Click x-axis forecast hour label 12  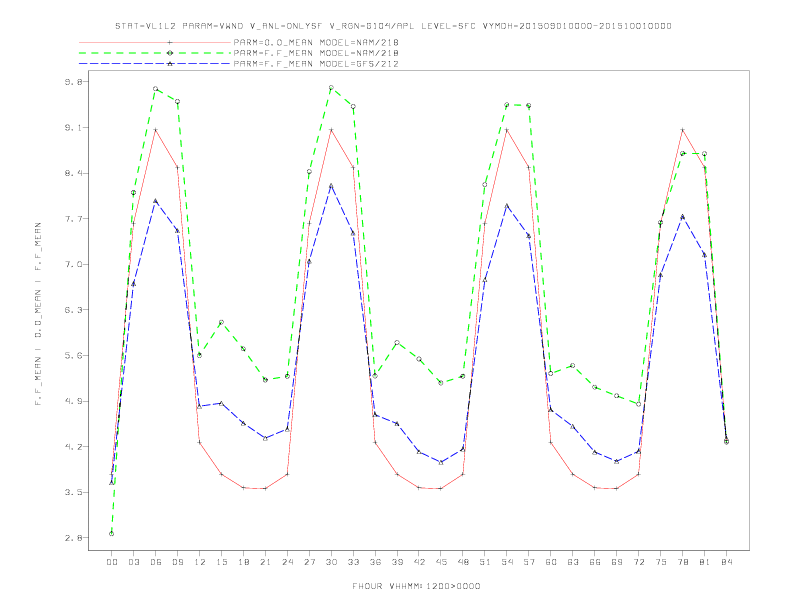(200, 562)
